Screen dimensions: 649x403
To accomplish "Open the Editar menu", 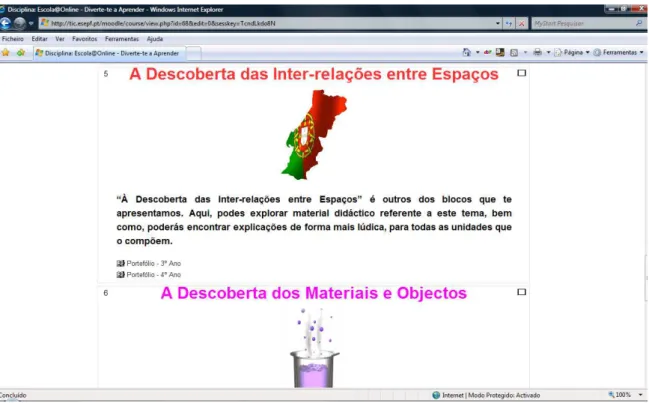I will pyautogui.click(x=39, y=39).
